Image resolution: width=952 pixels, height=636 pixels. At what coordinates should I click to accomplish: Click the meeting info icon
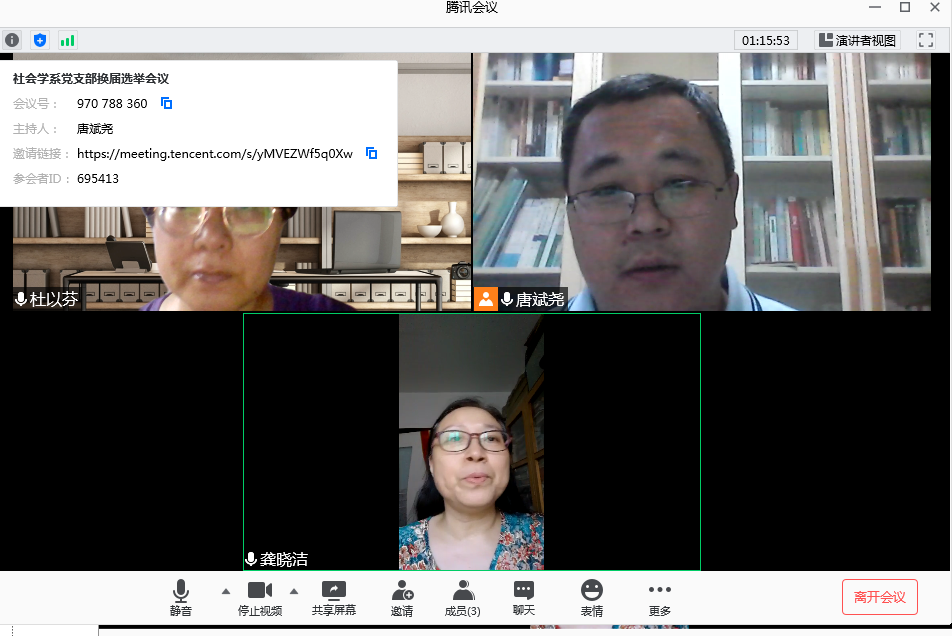tap(12, 40)
